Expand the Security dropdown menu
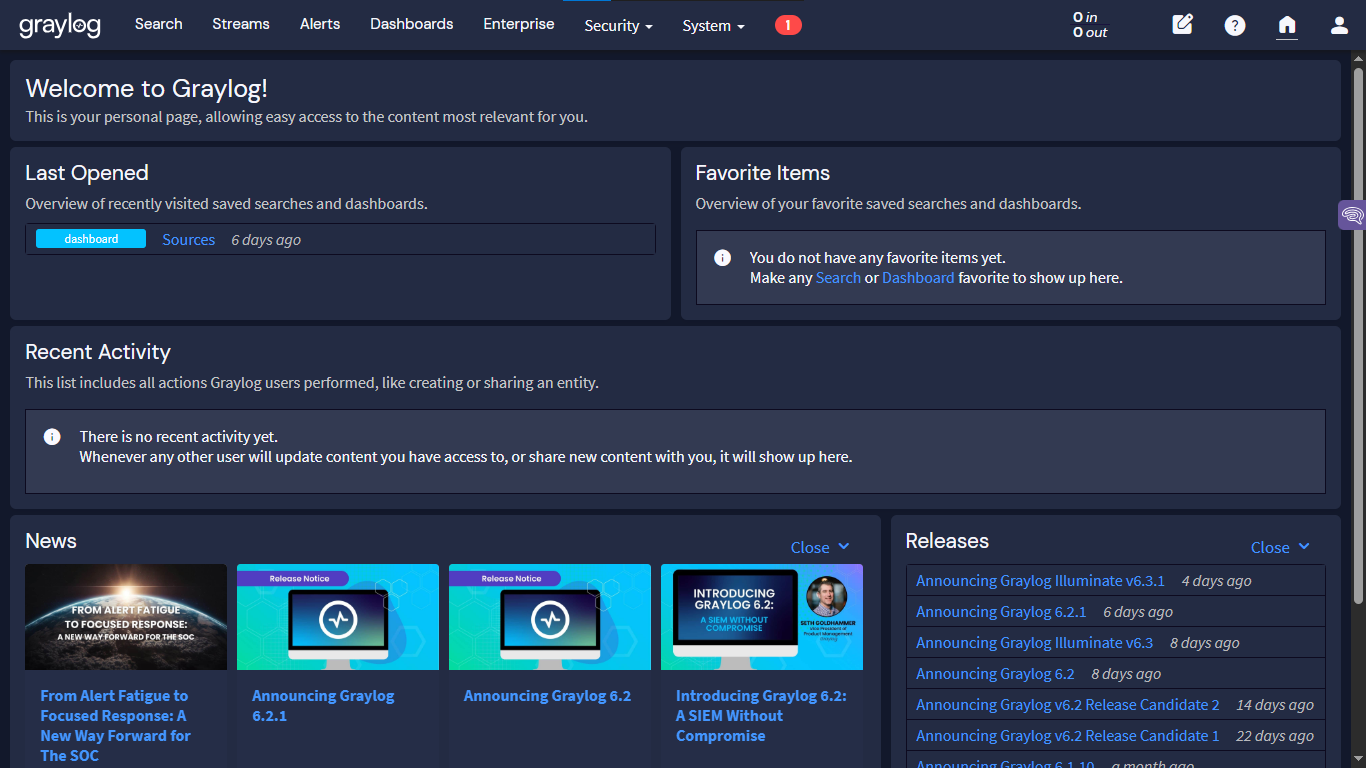The width and height of the screenshot is (1366, 768). point(618,26)
